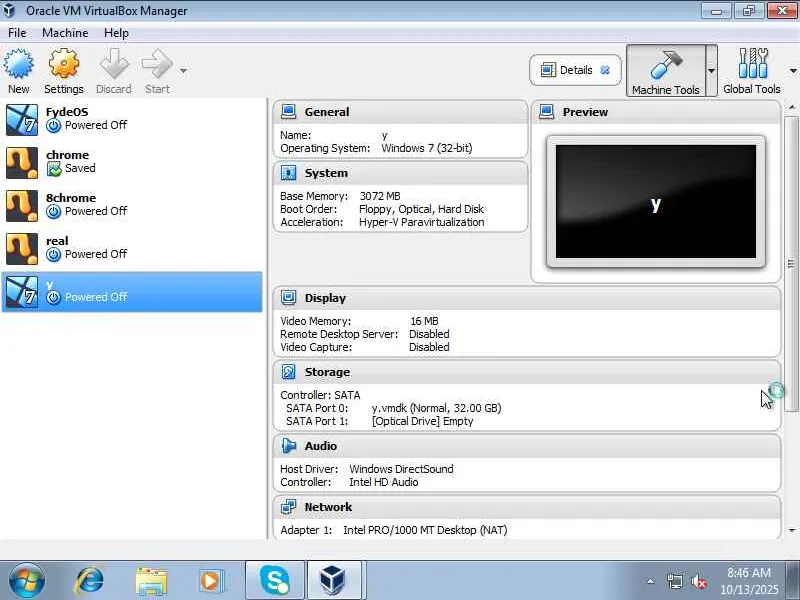Open the Windows Start orb
Image resolution: width=800 pixels, height=600 pixels.
click(x=27, y=581)
